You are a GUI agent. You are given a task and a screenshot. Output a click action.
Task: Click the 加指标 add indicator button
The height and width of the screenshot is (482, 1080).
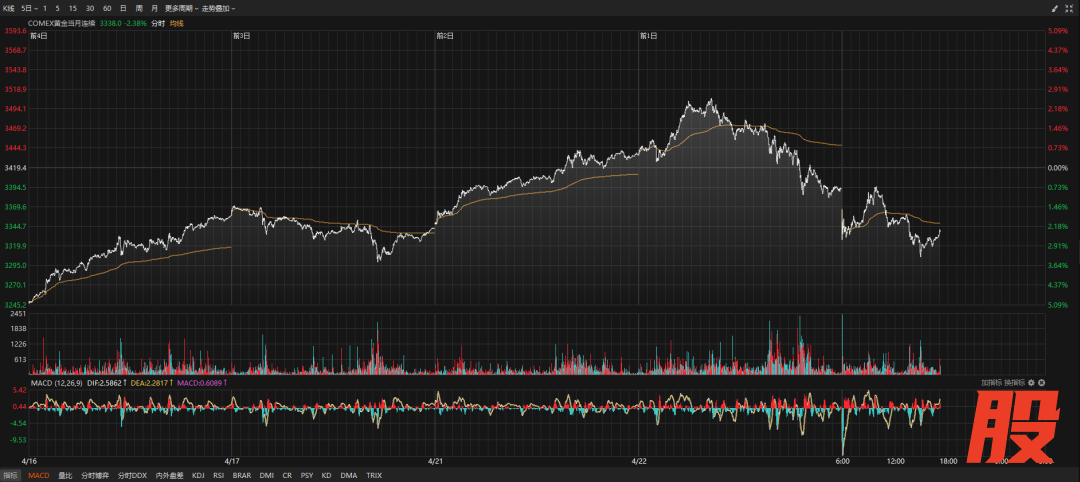pos(991,383)
